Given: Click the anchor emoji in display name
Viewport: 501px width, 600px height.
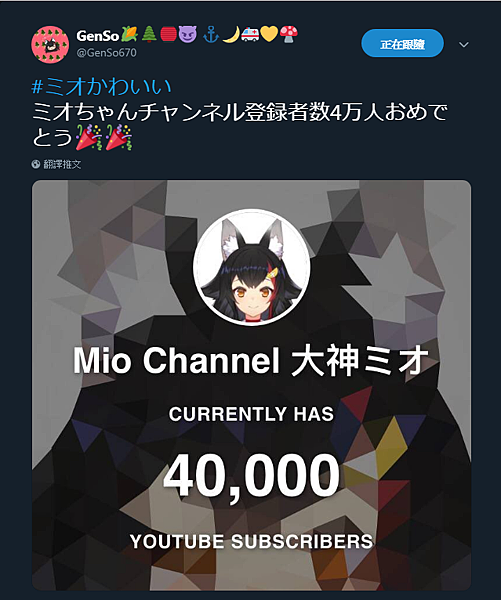Looking at the screenshot, I should click(x=211, y=35).
